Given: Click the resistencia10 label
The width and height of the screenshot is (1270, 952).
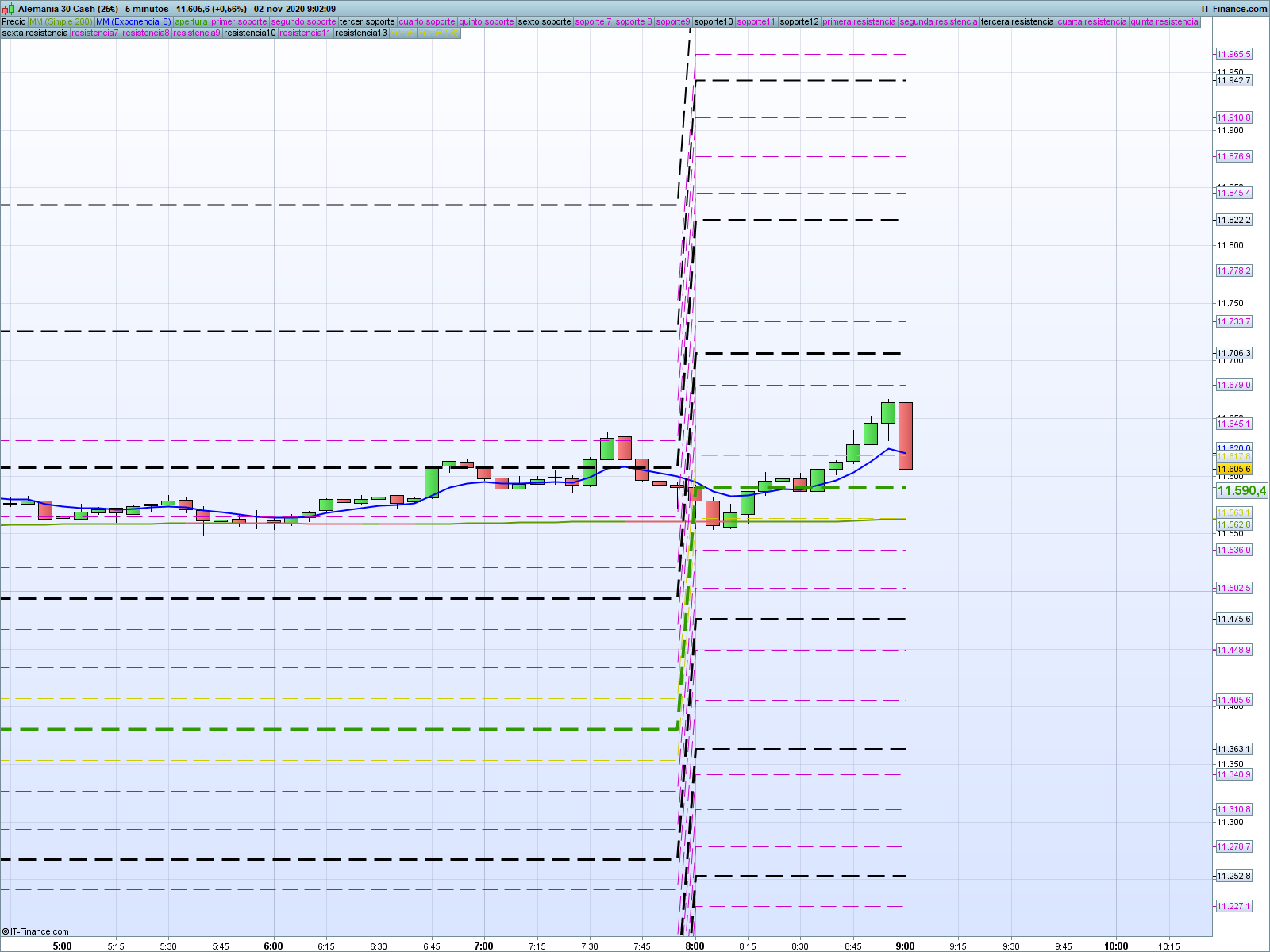Looking at the screenshot, I should click(x=250, y=33).
